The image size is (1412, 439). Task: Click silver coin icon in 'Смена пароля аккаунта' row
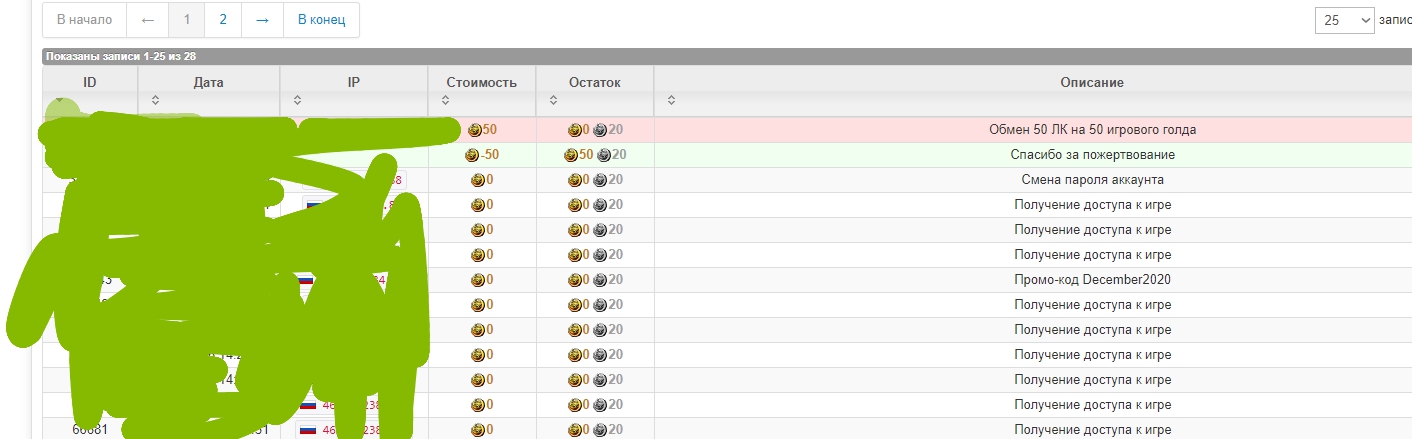coord(601,180)
